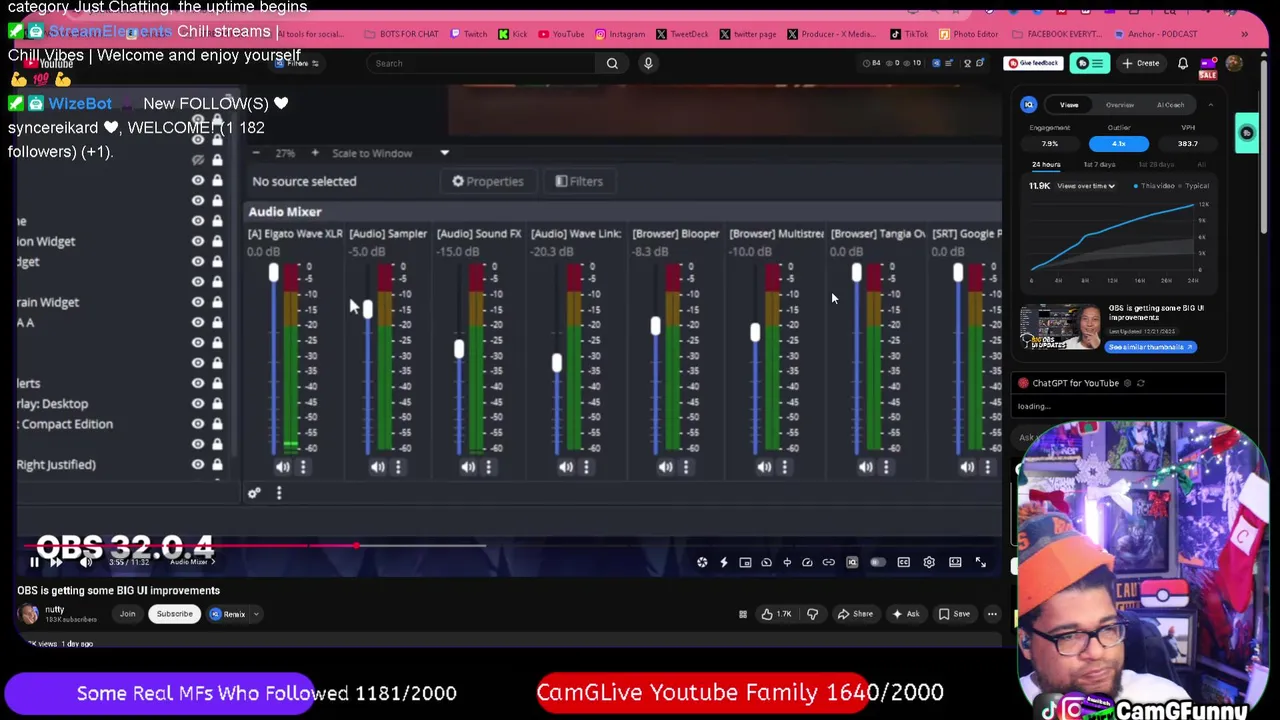Collapse the vidIQ stats panel chevron
This screenshot has height=720, width=1280.
(1210, 104)
